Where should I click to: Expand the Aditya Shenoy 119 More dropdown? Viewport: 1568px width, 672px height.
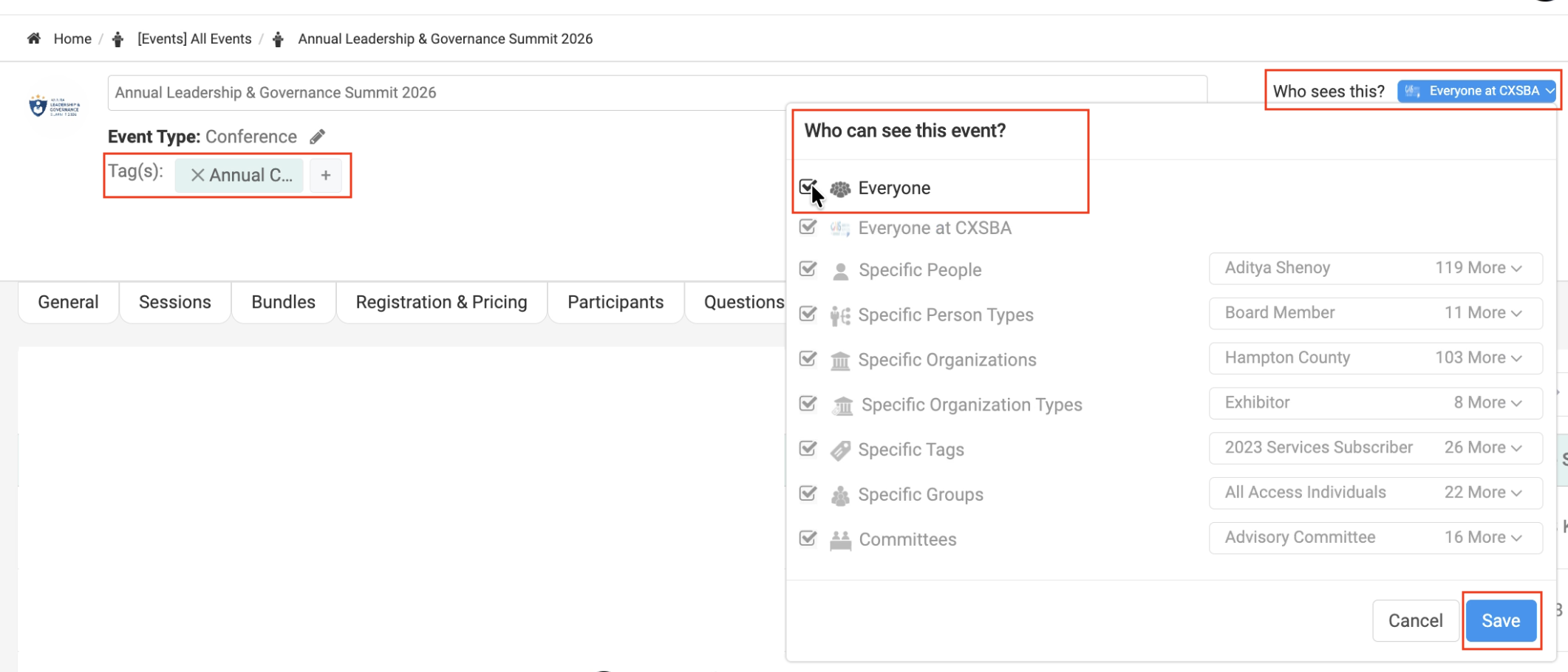pos(1375,268)
